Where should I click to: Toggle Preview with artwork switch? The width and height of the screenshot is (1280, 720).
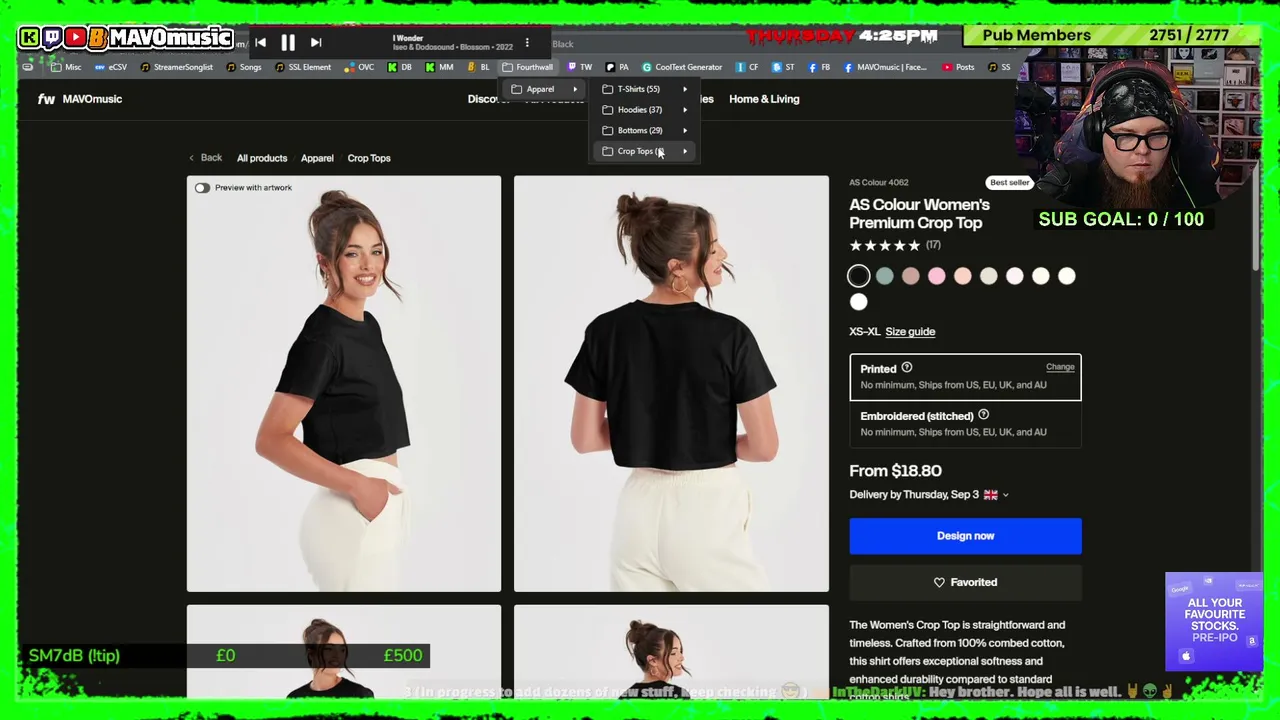pos(202,188)
